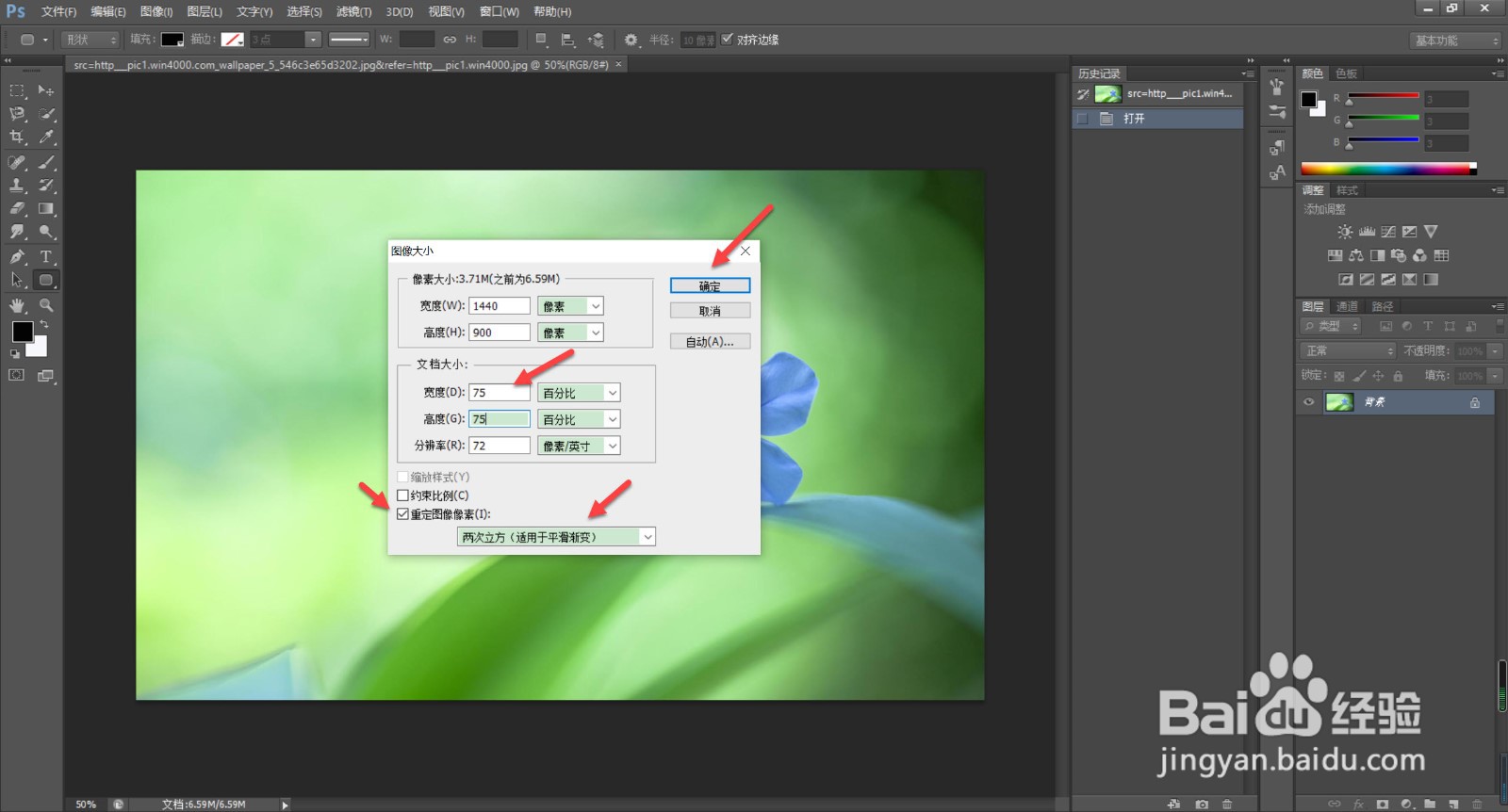Toggle the 约束比例 checkbox
1508x812 pixels.
coord(402,495)
